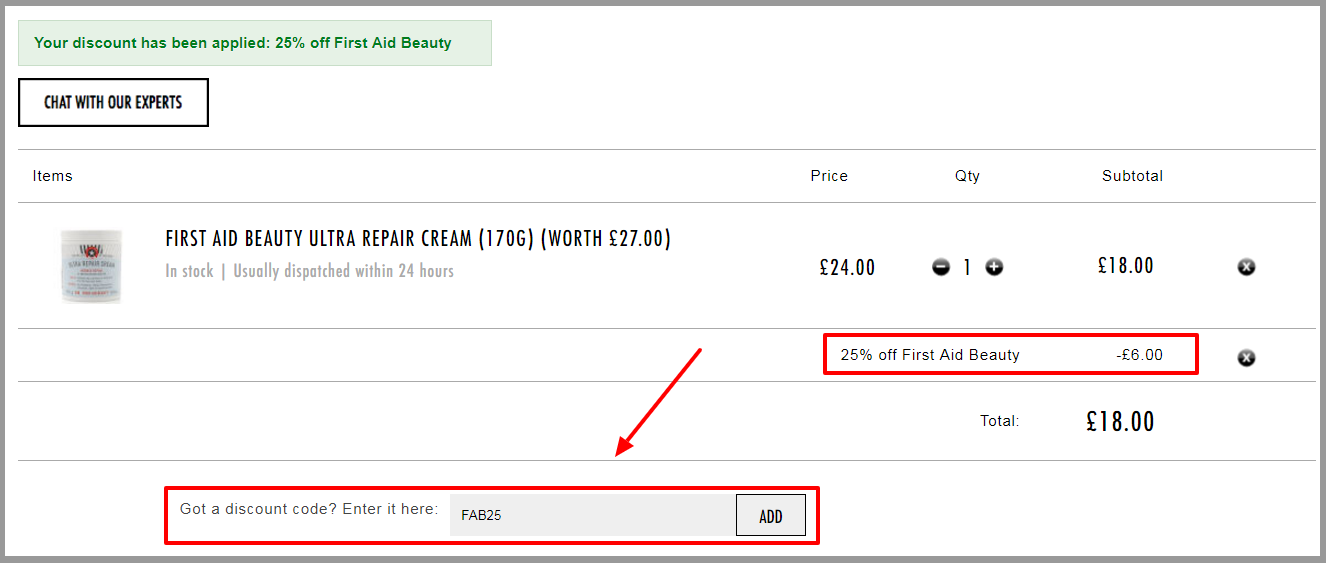This screenshot has height=563, width=1326.
Task: Click the Price column header
Action: (x=829, y=176)
